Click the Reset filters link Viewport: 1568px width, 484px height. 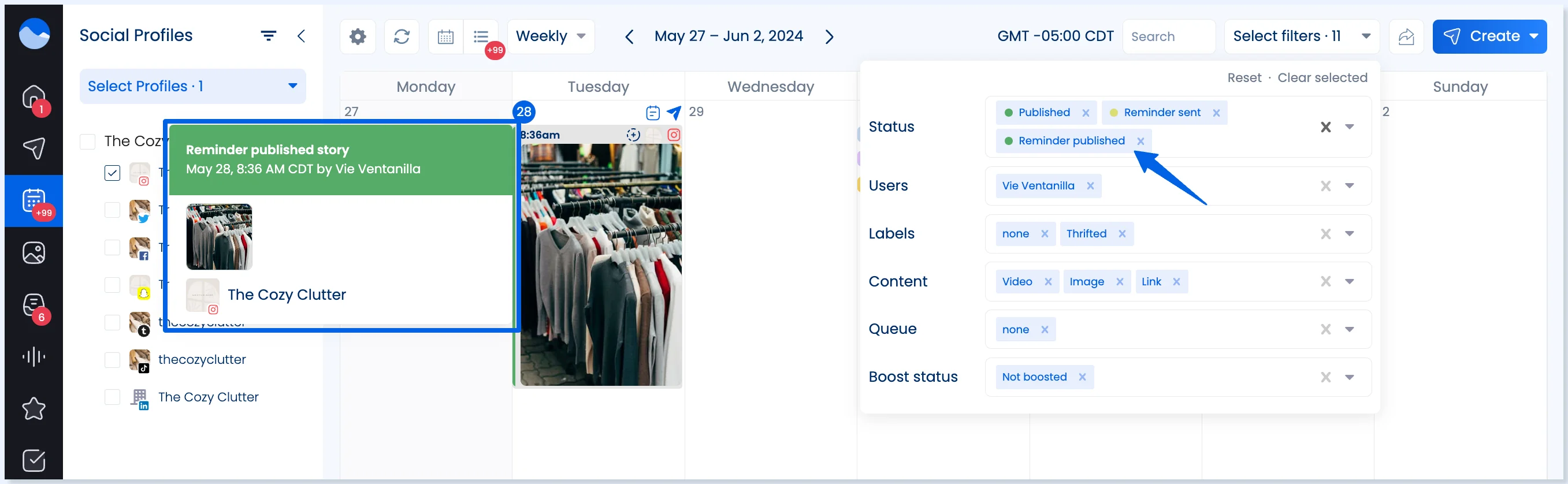click(x=1243, y=77)
